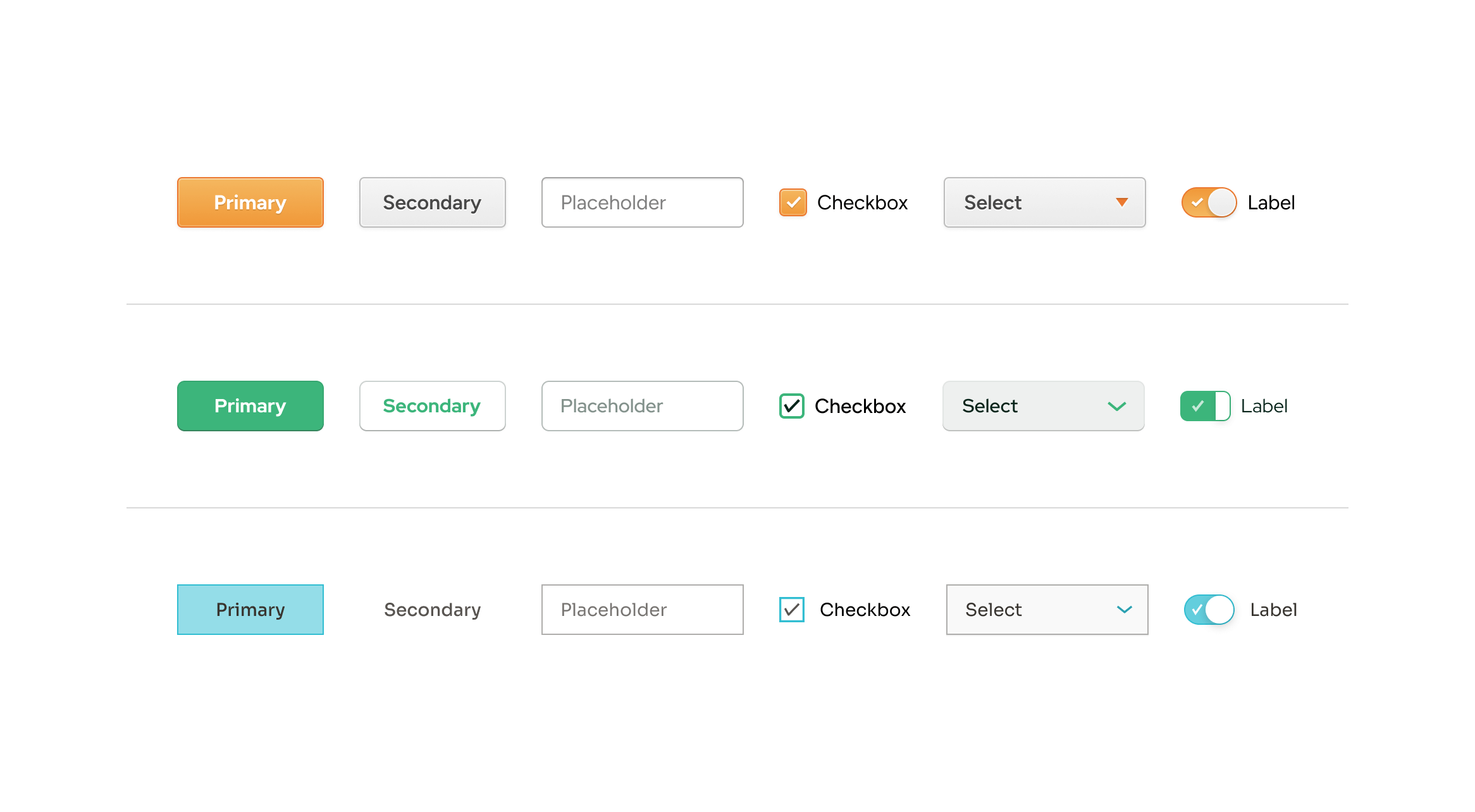The image size is (1475, 812).
Task: Open the orange-themed Select dropdown
Action: click(1044, 202)
